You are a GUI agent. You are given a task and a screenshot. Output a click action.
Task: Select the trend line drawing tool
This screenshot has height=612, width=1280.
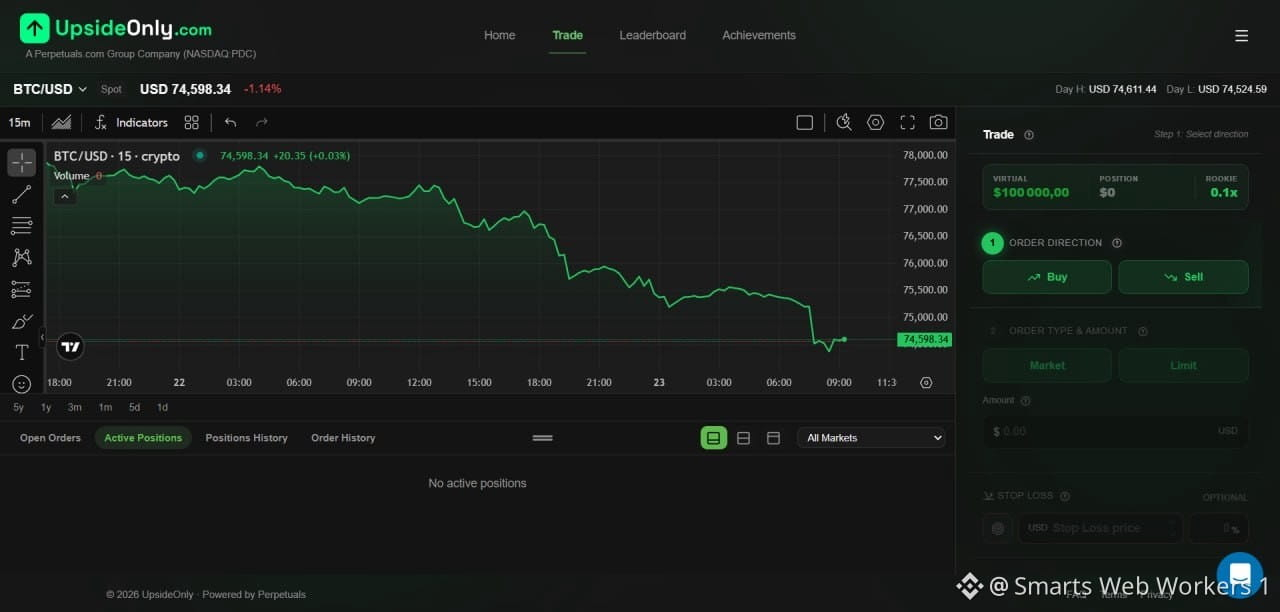click(21, 194)
